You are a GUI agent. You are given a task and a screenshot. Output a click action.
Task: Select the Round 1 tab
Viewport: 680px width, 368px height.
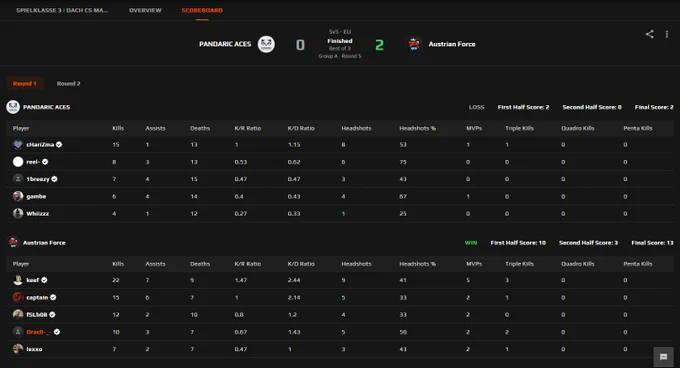25,83
